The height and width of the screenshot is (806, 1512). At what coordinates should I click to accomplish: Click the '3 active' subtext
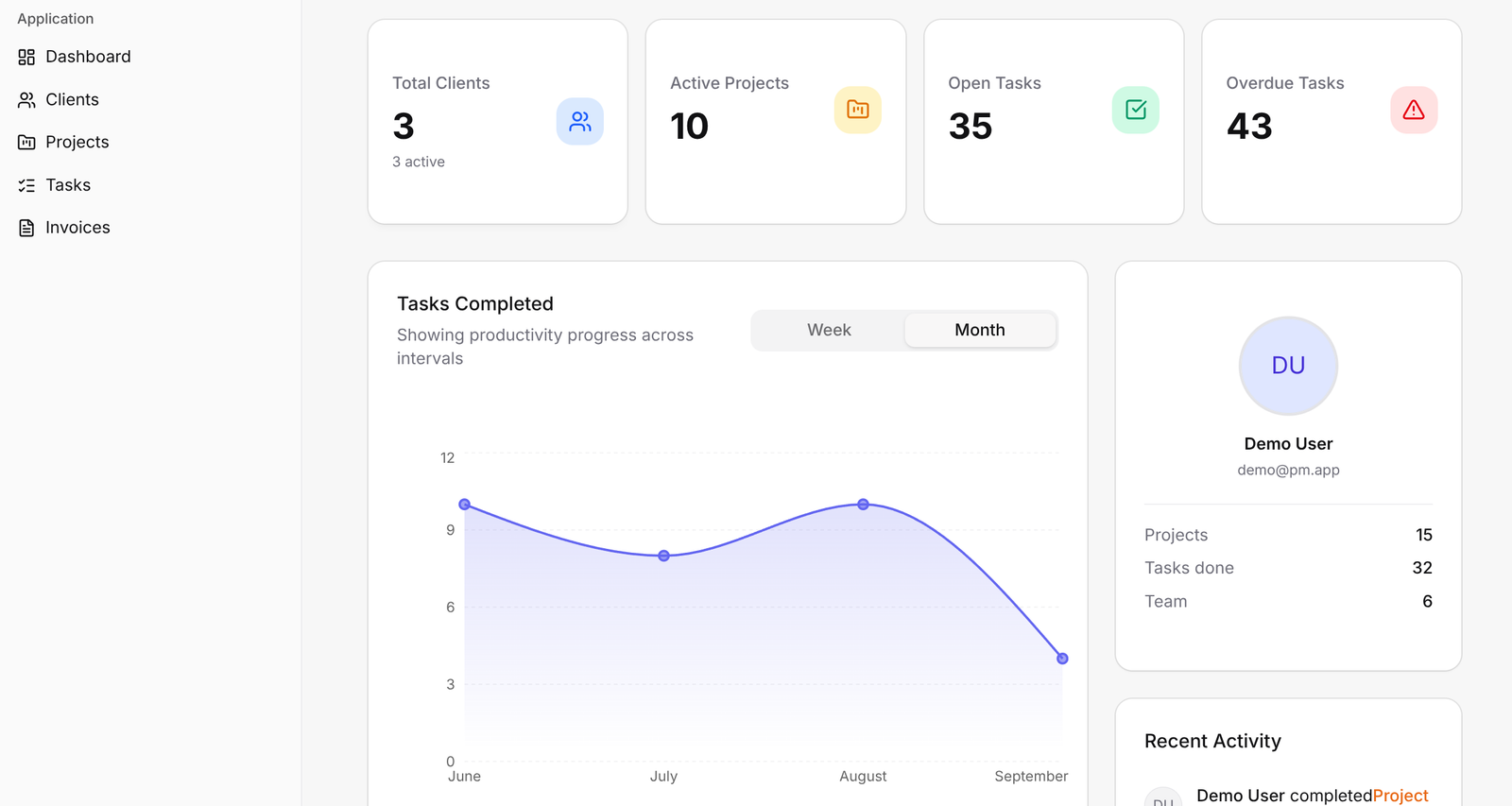click(x=419, y=162)
